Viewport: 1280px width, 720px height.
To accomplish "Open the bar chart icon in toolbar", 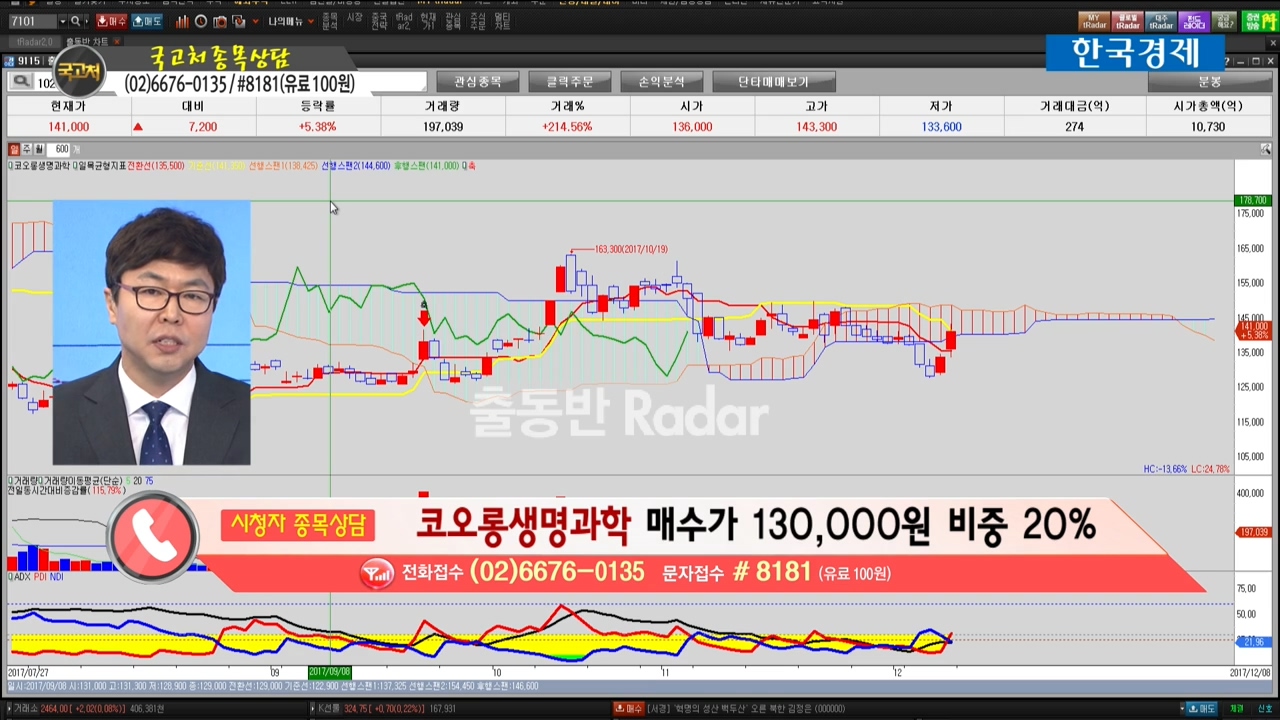I will [x=182, y=21].
